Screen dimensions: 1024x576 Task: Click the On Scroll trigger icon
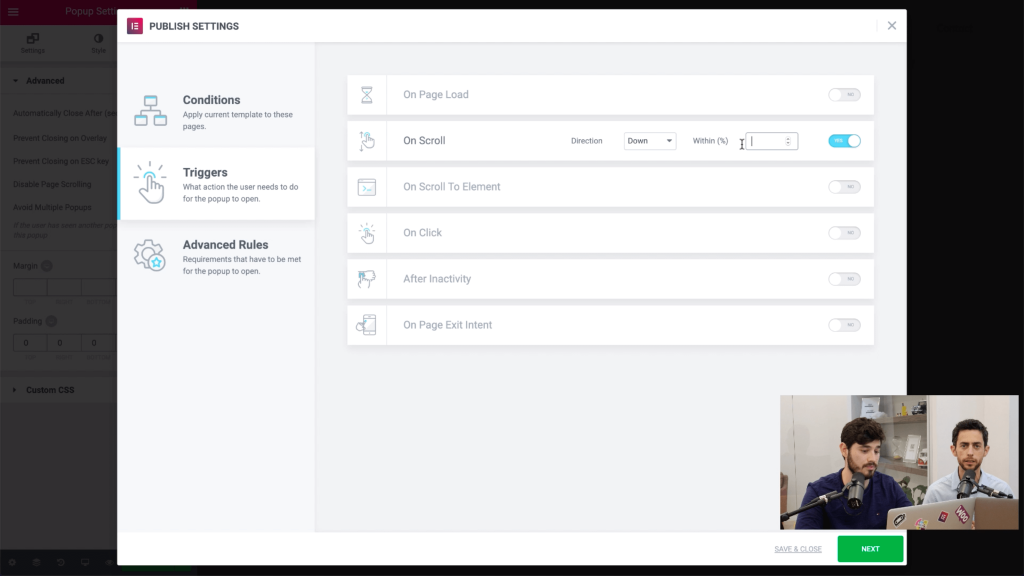coord(367,141)
